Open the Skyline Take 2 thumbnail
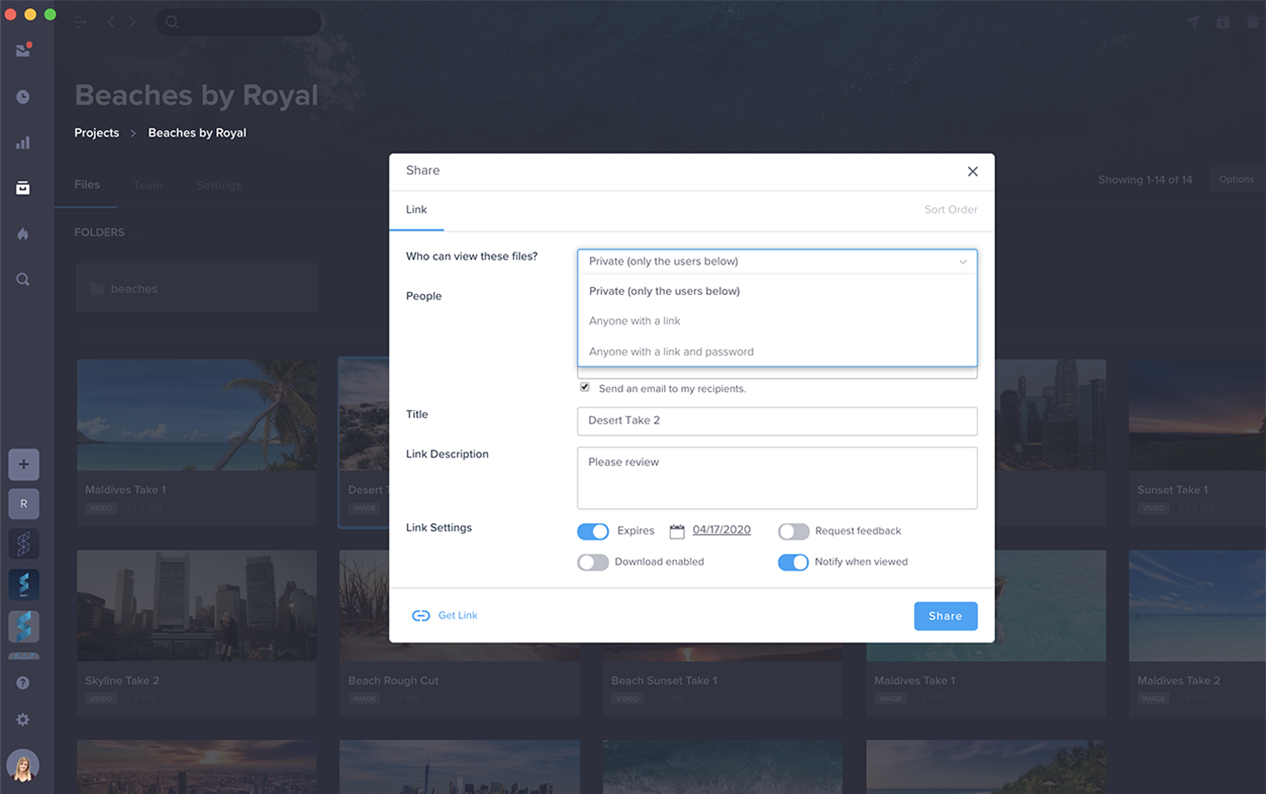This screenshot has width=1266, height=794. [197, 605]
